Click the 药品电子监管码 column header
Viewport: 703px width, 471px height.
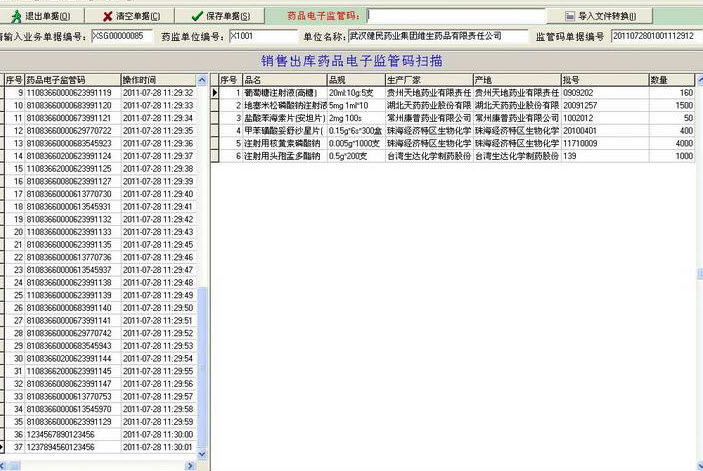click(x=73, y=80)
